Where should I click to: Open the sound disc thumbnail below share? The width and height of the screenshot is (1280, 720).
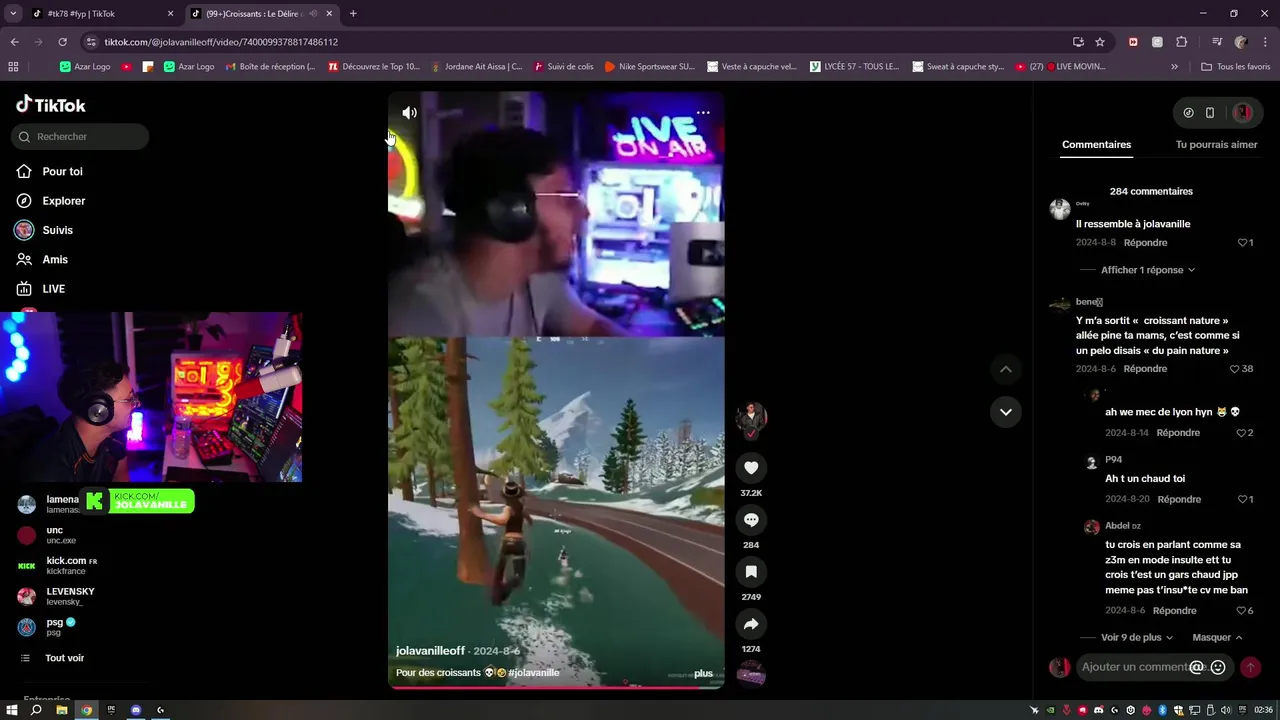pyautogui.click(x=751, y=675)
